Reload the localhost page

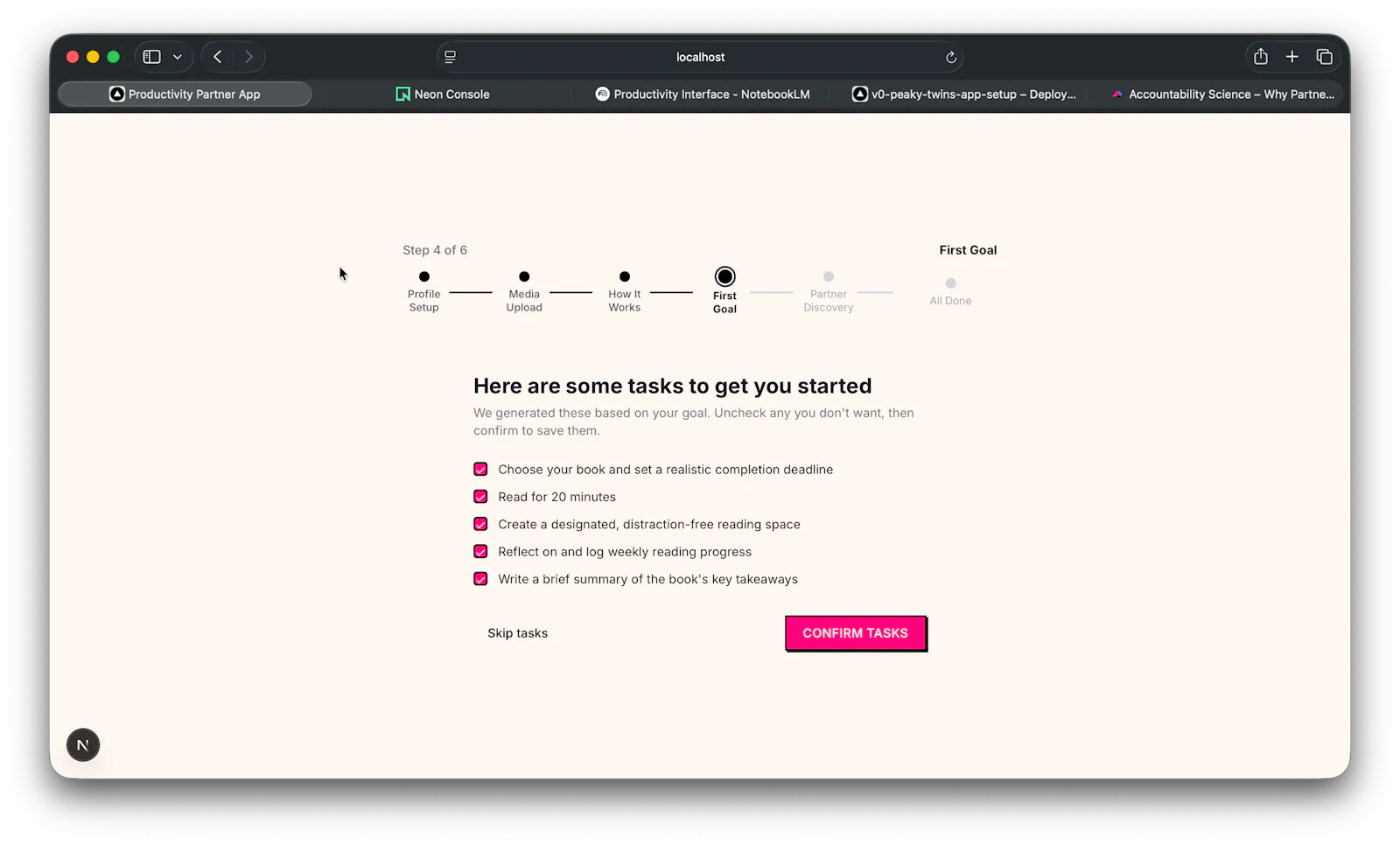(x=951, y=57)
